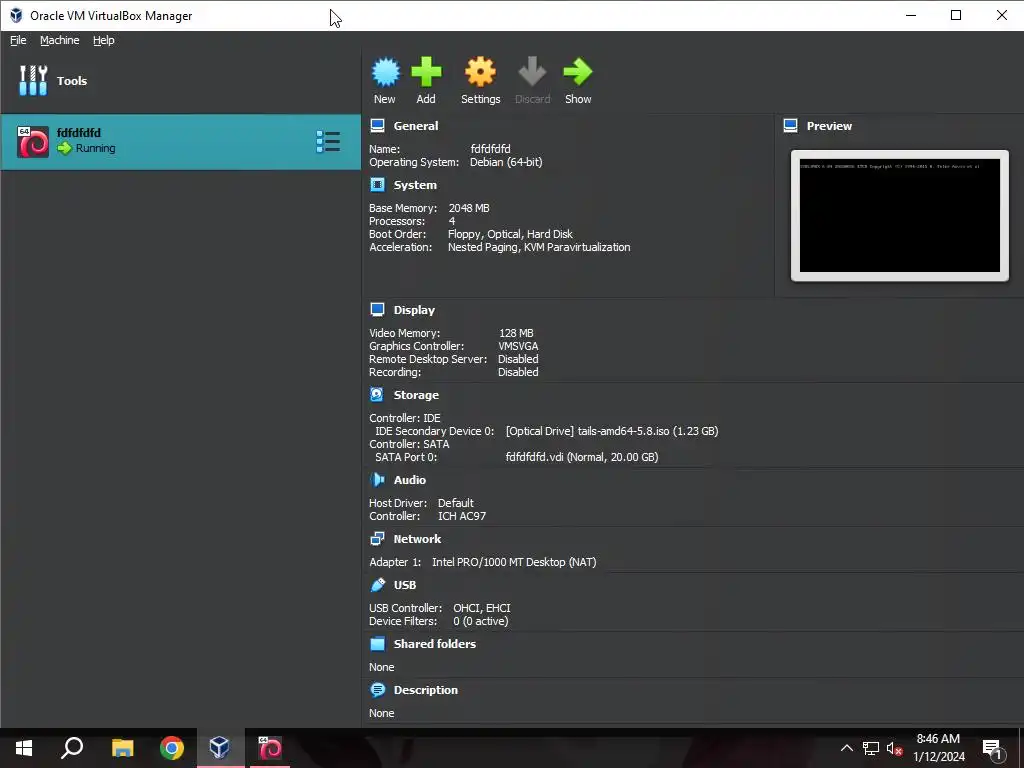Click Floppy, Optical, Hard Disk boot order
The width and height of the screenshot is (1024, 768).
[510, 234]
